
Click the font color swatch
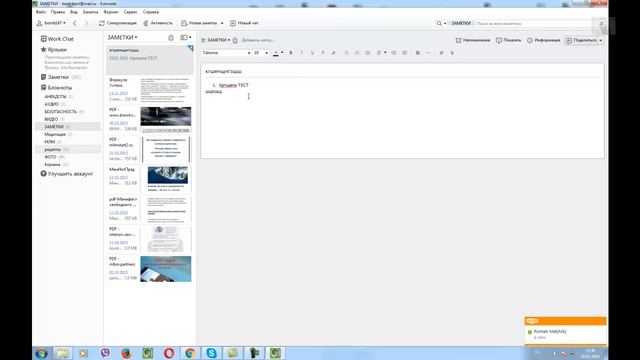[276, 53]
